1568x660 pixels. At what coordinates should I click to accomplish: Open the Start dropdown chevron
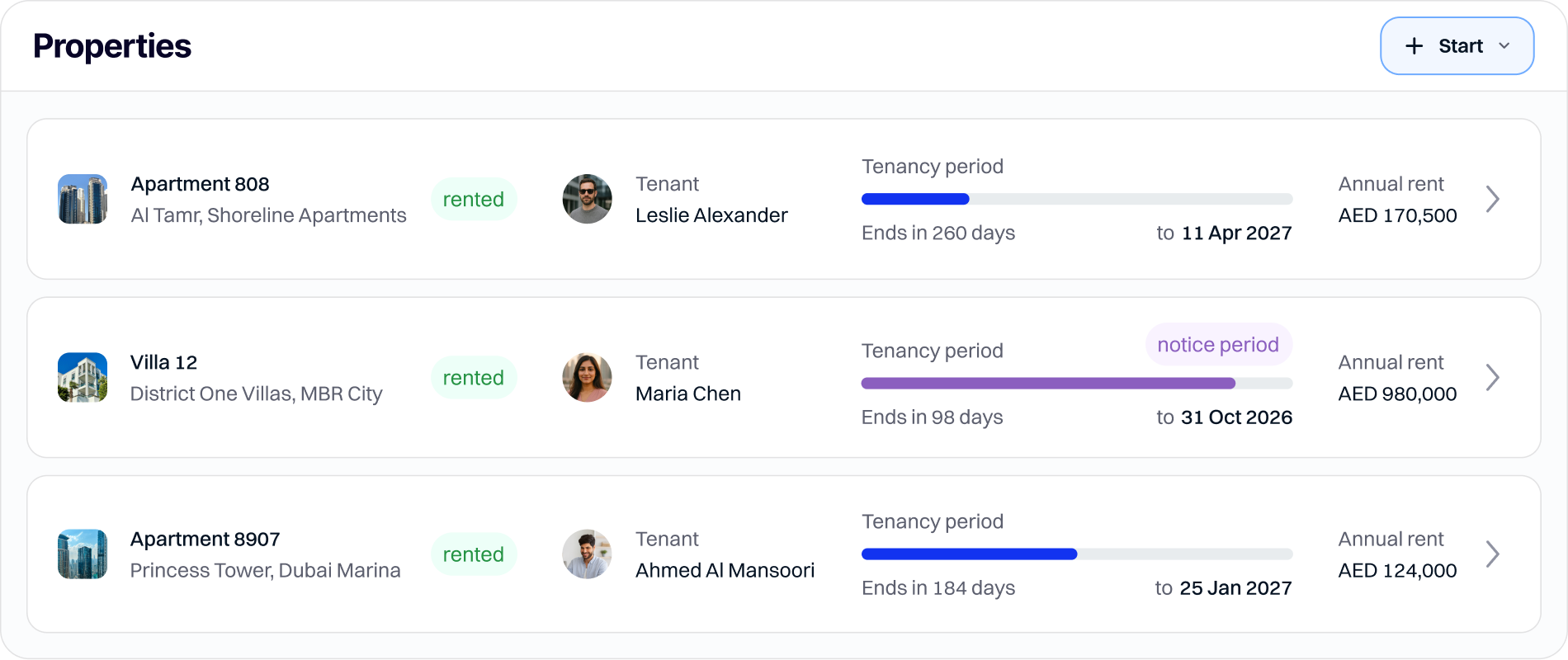coord(1504,46)
